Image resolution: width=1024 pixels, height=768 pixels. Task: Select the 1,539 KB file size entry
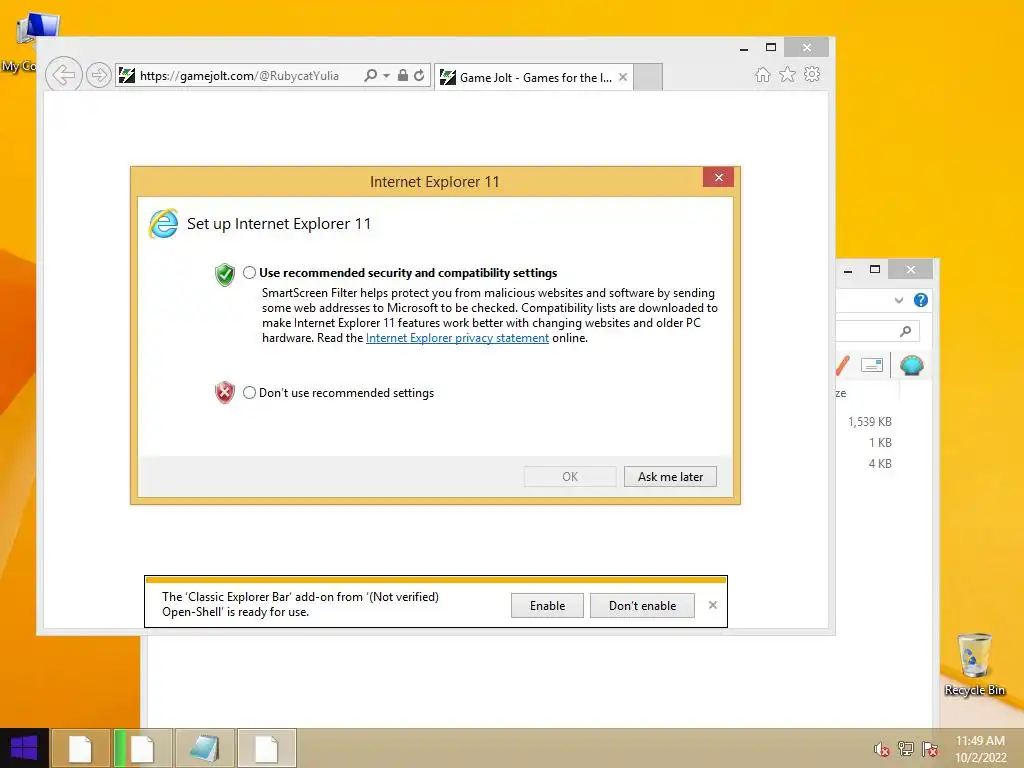870,422
